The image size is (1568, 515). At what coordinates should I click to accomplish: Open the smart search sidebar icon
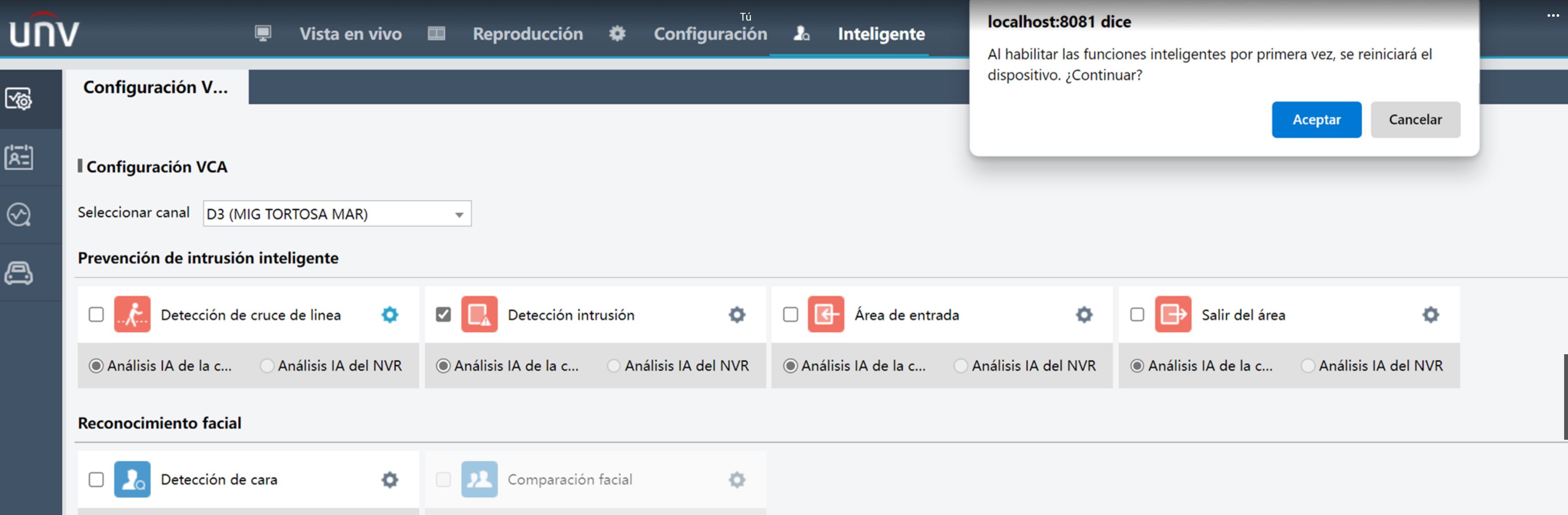(x=19, y=214)
